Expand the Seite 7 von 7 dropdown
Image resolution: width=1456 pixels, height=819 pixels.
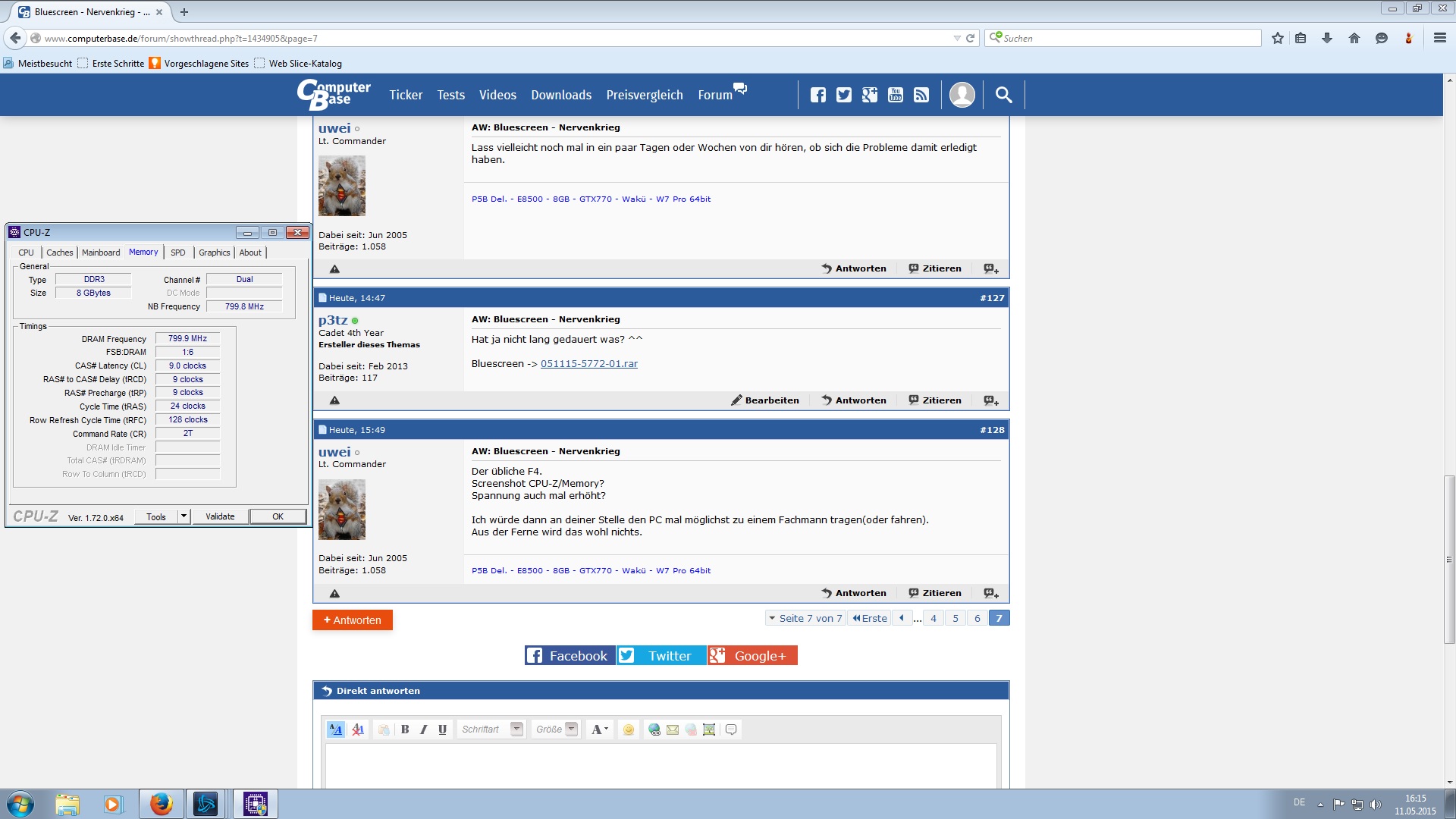[x=805, y=618]
